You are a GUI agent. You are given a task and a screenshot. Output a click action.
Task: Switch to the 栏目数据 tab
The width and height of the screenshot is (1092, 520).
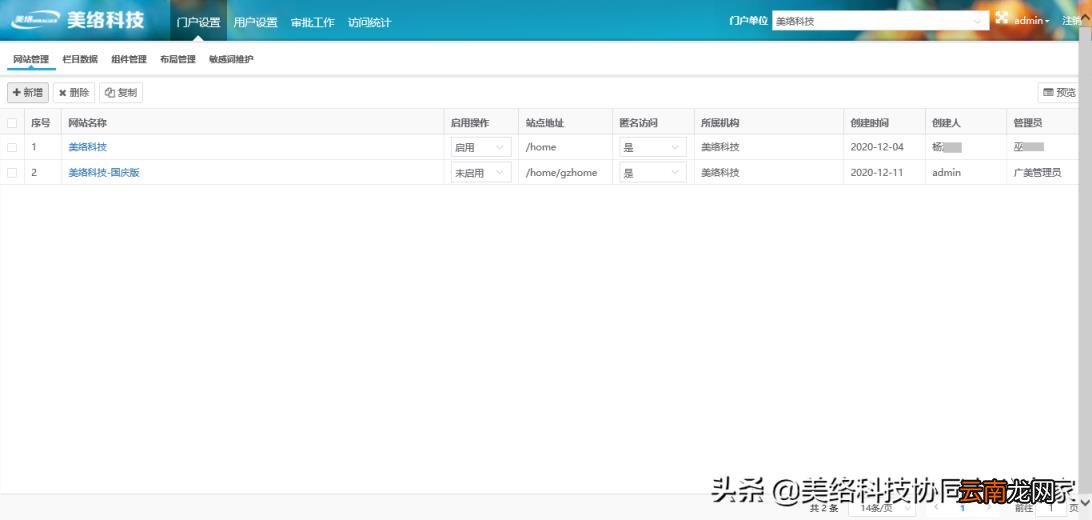[80, 59]
